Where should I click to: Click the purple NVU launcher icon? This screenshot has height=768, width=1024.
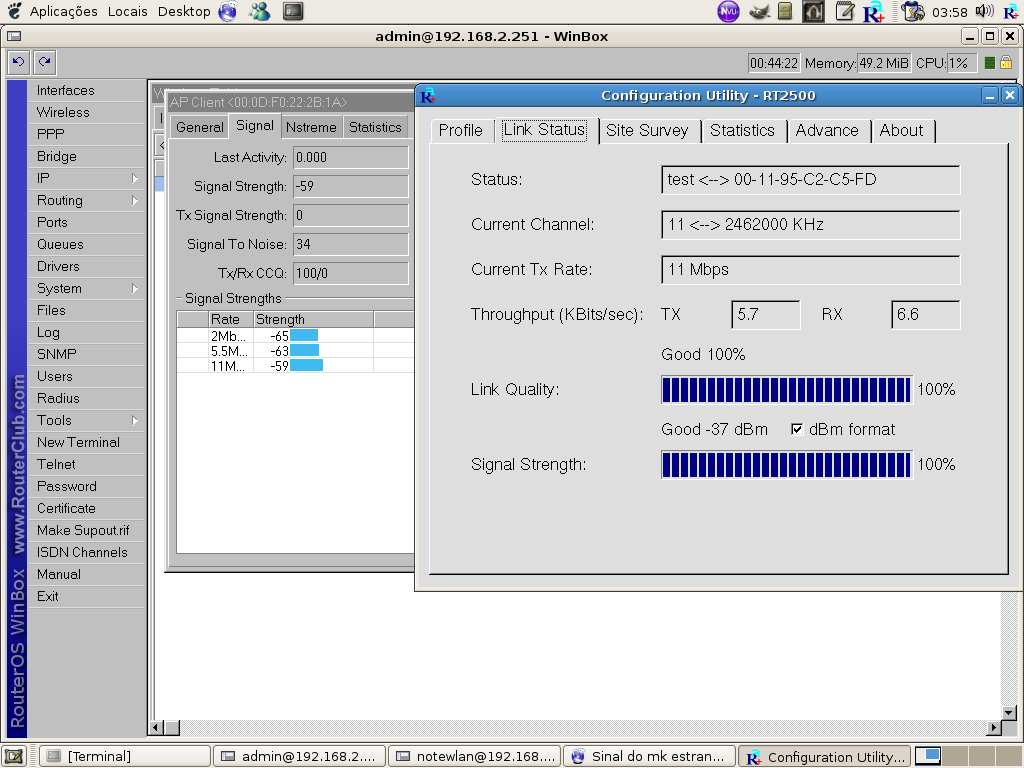728,11
